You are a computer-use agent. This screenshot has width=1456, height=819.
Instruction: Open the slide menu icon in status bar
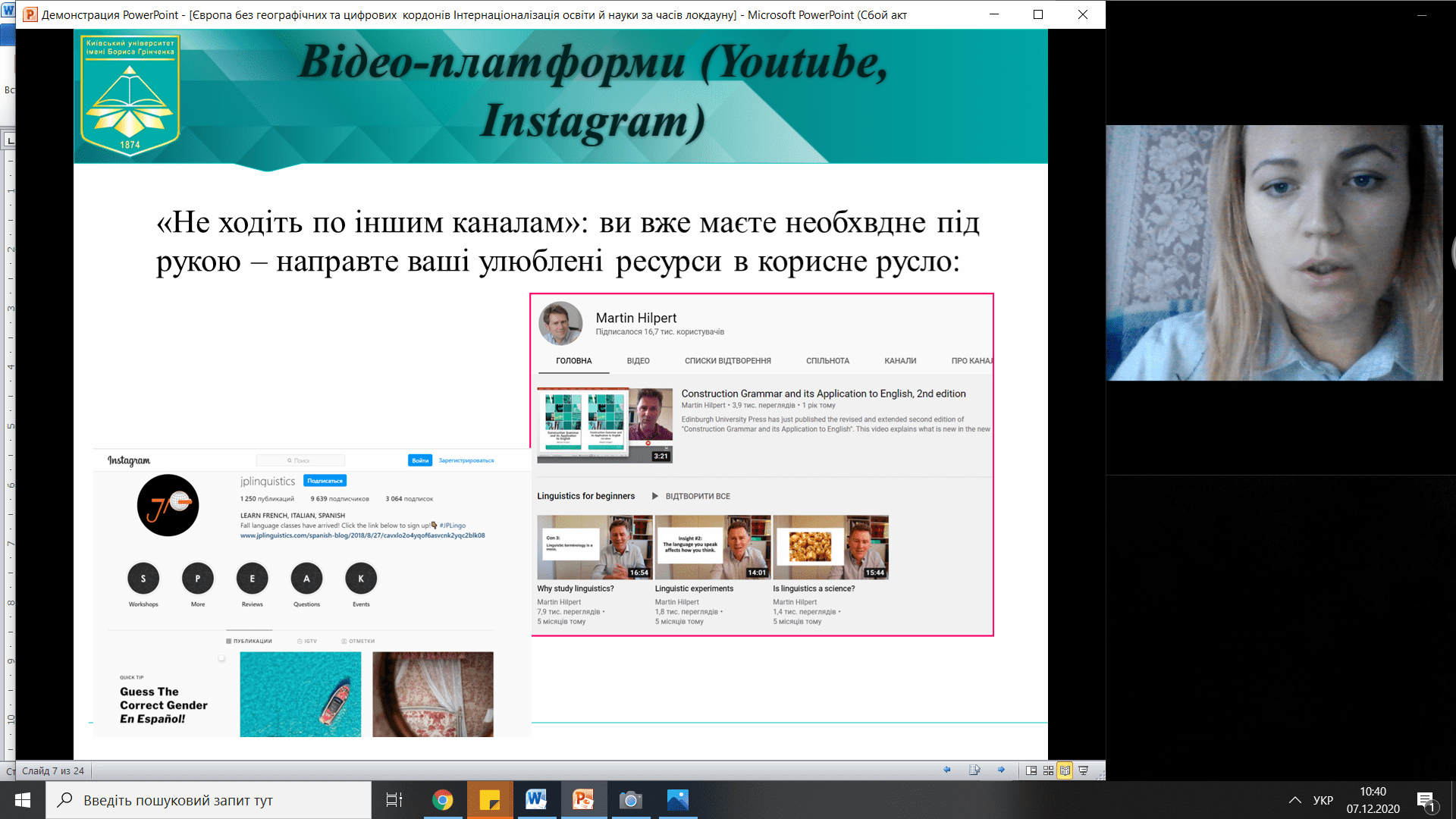pos(974,770)
